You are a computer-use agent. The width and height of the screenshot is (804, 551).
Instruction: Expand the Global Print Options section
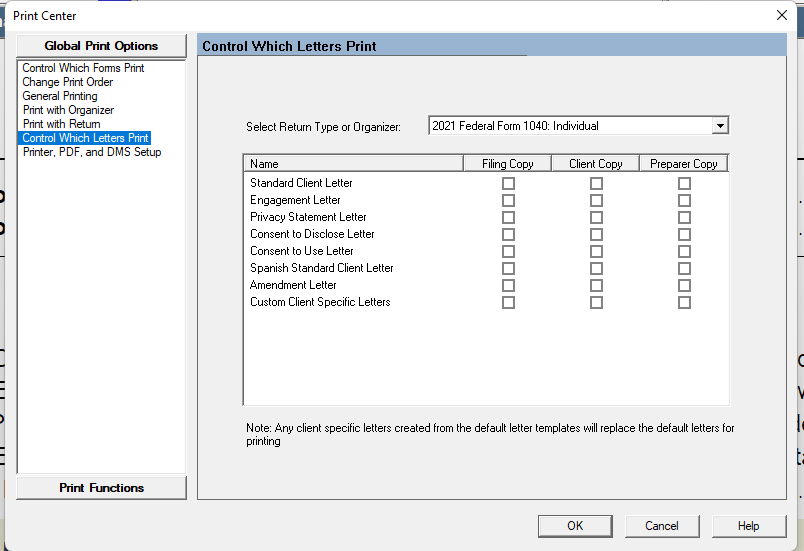(101, 46)
